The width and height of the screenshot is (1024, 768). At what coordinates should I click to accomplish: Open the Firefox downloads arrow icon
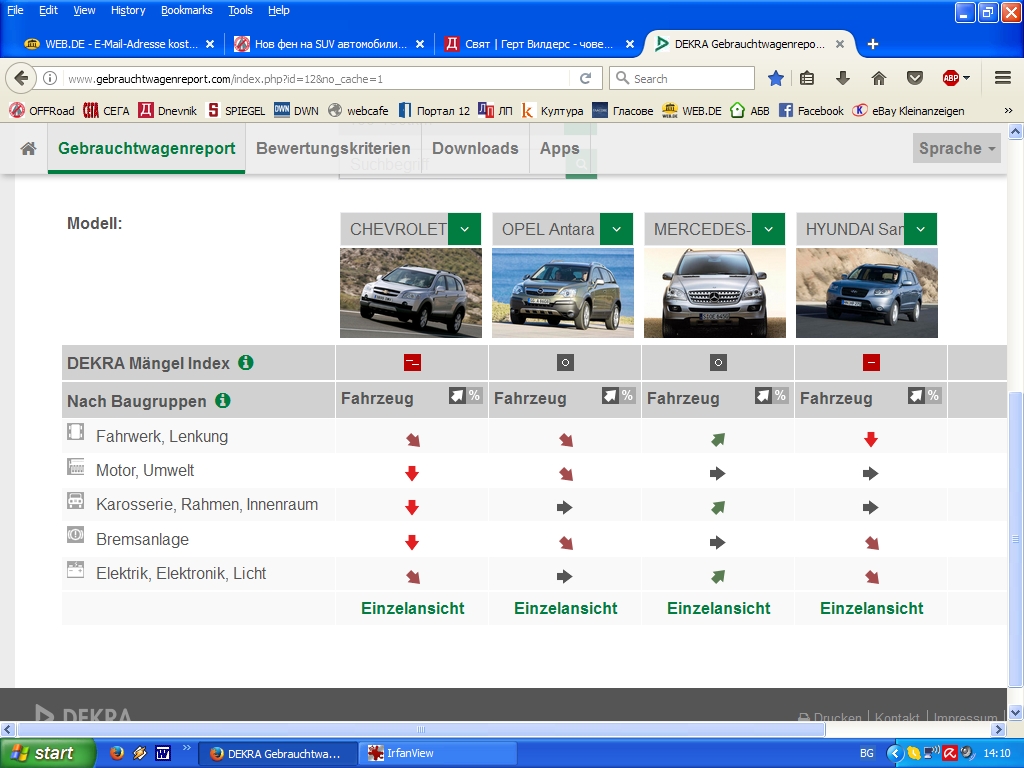tap(843, 78)
